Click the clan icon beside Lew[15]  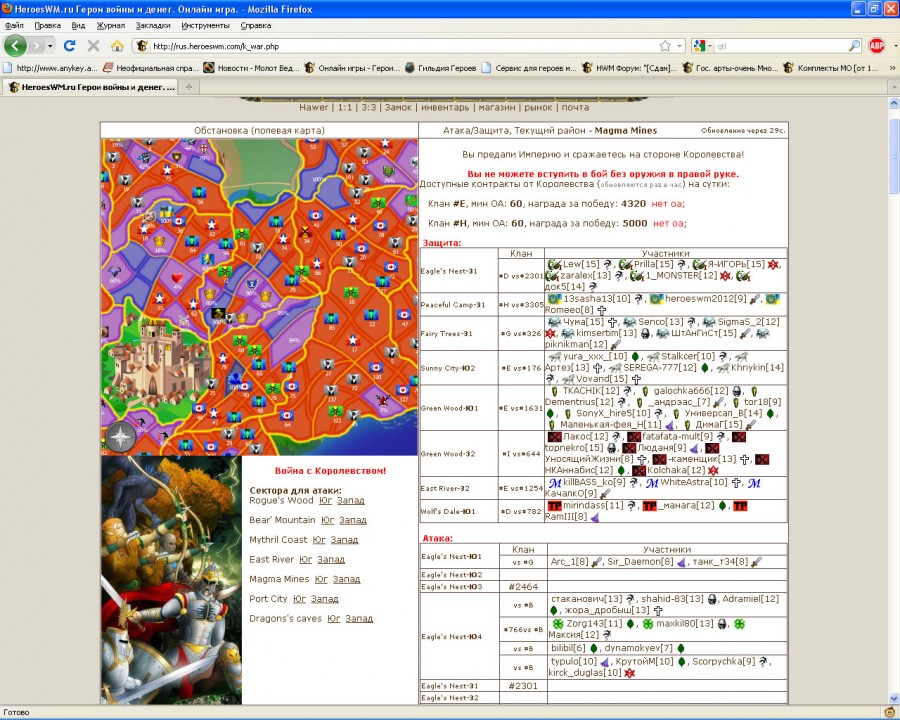(x=554, y=265)
